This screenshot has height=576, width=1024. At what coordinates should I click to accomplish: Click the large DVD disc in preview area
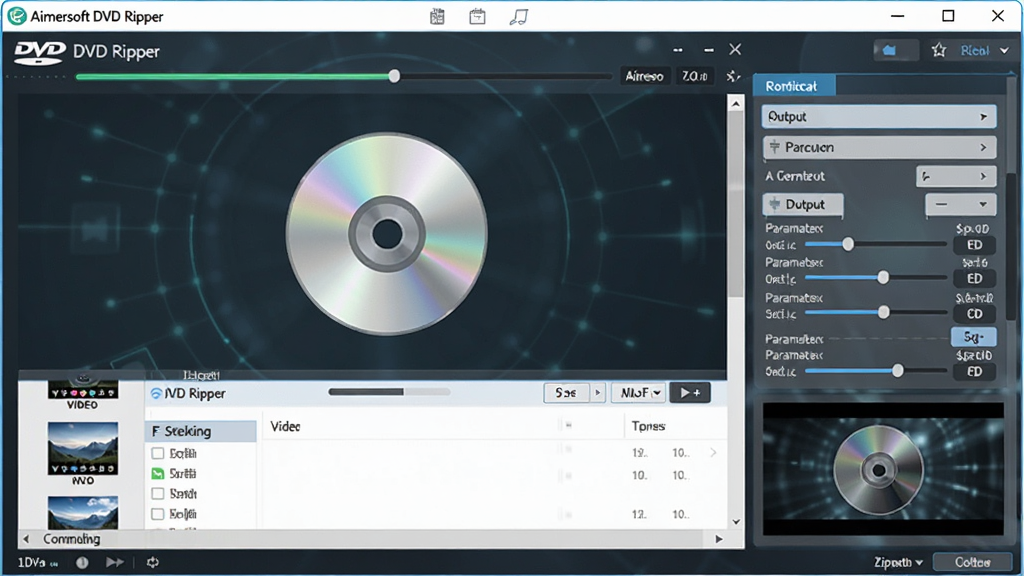(x=387, y=234)
